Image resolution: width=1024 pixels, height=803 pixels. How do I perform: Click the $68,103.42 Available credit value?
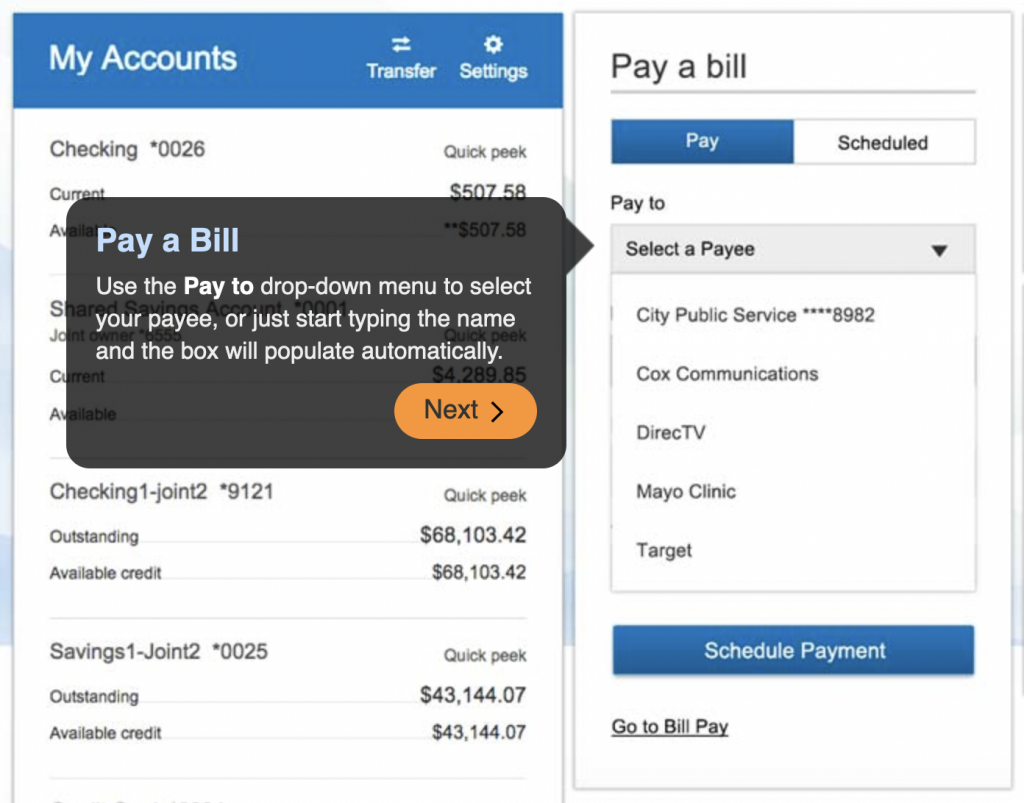[479, 573]
